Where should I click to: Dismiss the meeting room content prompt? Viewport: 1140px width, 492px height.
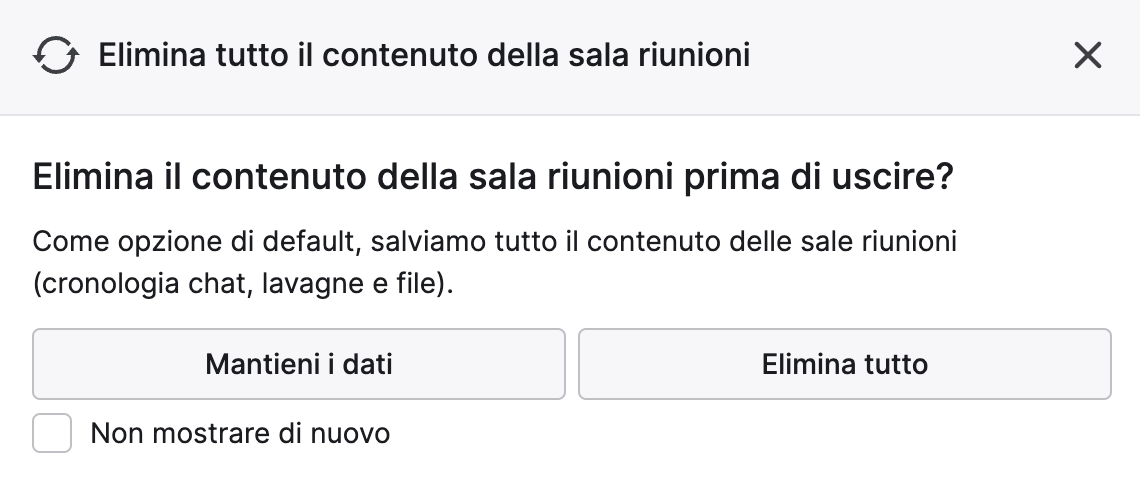pos(1088,55)
